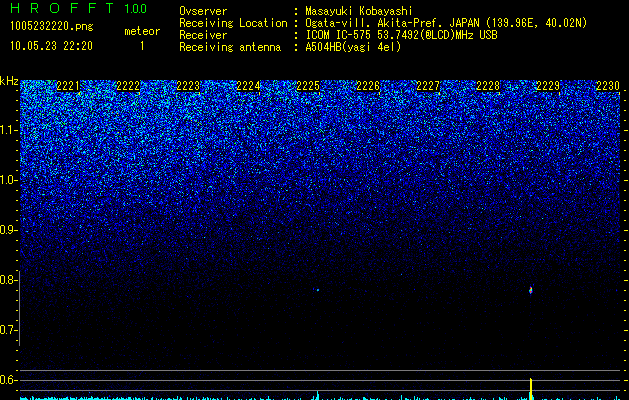Click the date stamp 10.05.23 22:20

(51, 46)
